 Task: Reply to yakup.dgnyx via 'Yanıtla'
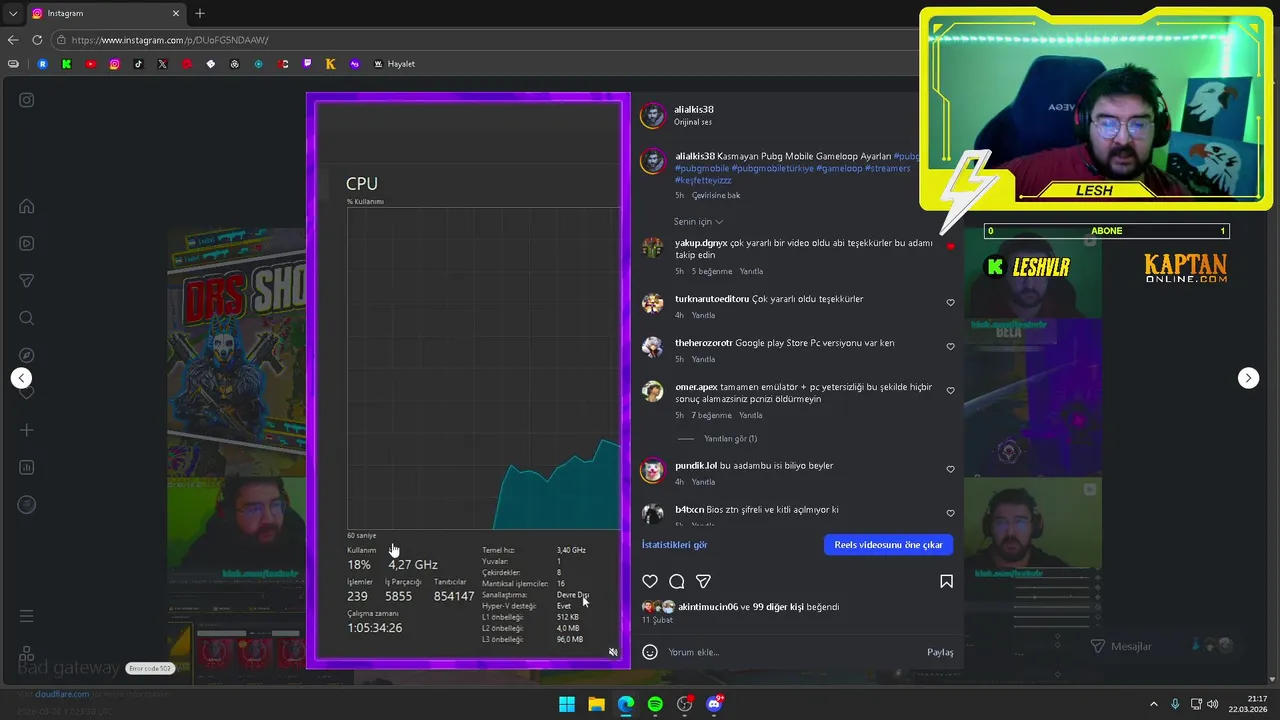(x=751, y=272)
